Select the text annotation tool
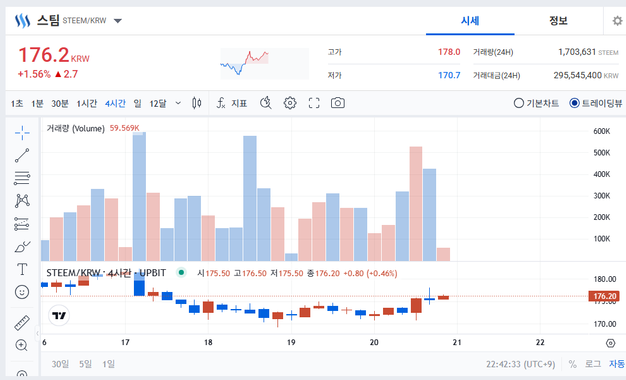Screen dimensions: 626x380 (x=22, y=269)
